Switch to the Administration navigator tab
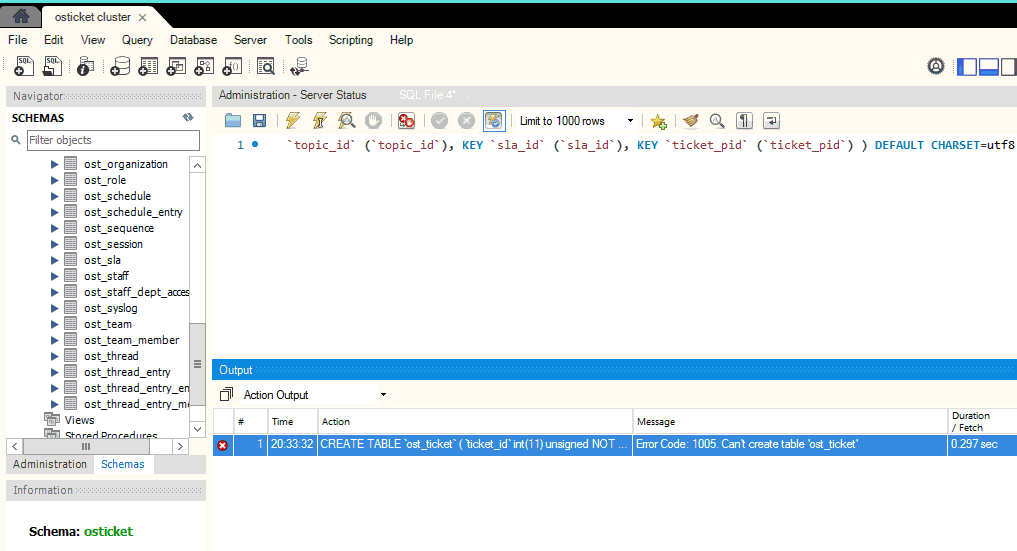The image size is (1017, 551). pyautogui.click(x=50, y=464)
